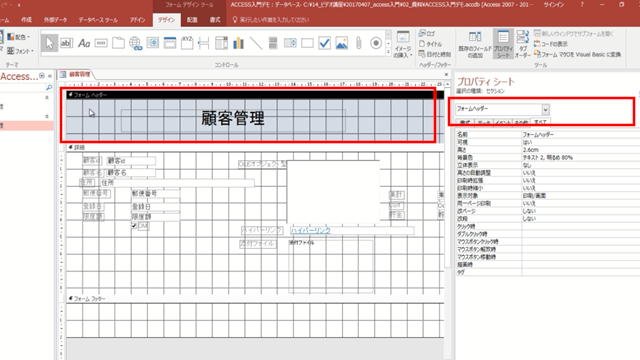Click the ハイパーリンク field link
The image size is (640, 360).
311,230
